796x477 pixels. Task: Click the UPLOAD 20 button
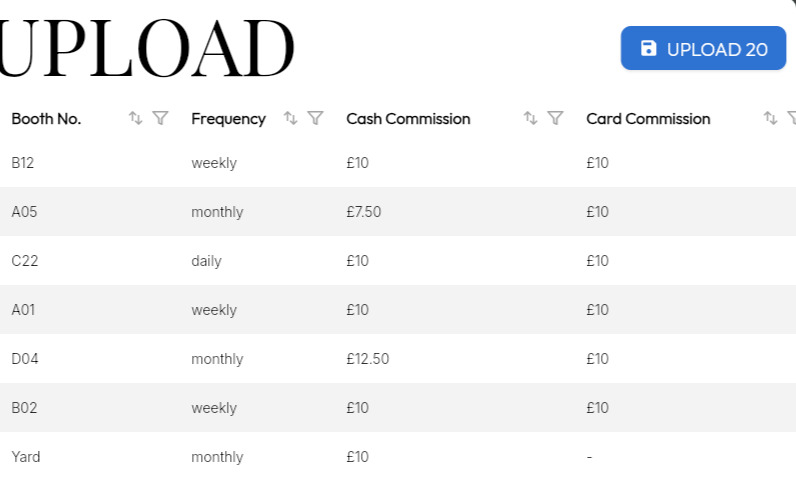703,48
